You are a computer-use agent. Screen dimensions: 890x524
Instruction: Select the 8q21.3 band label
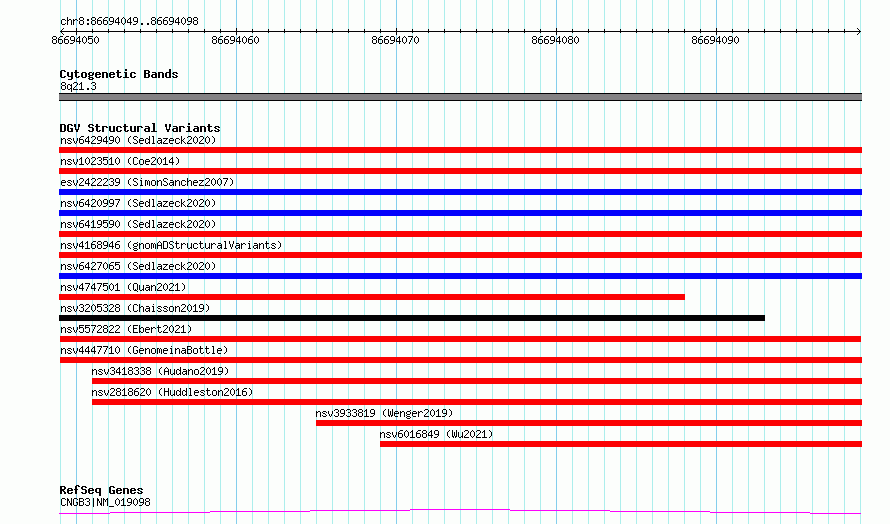(78, 86)
